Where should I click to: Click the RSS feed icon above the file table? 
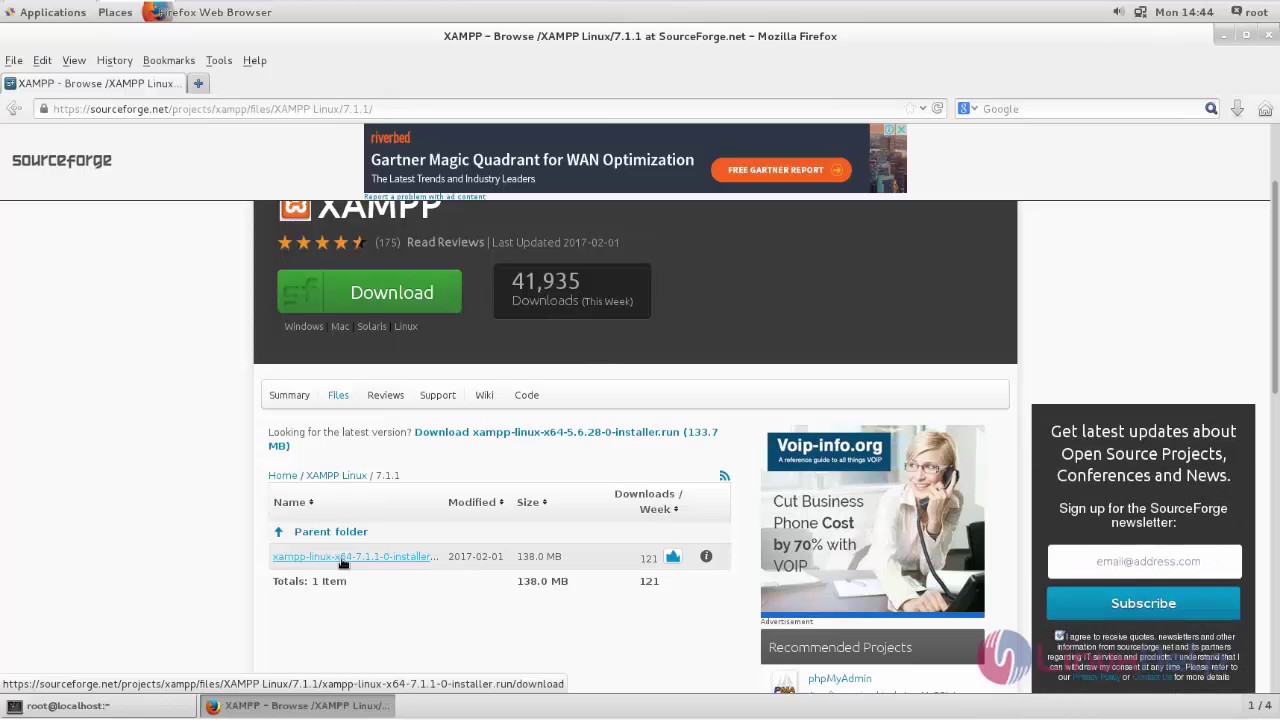pos(724,476)
